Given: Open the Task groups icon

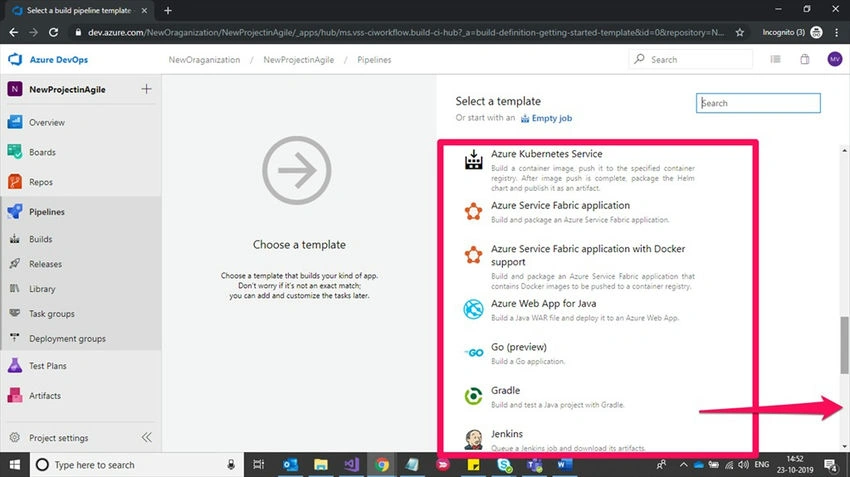Looking at the screenshot, I should [15, 313].
